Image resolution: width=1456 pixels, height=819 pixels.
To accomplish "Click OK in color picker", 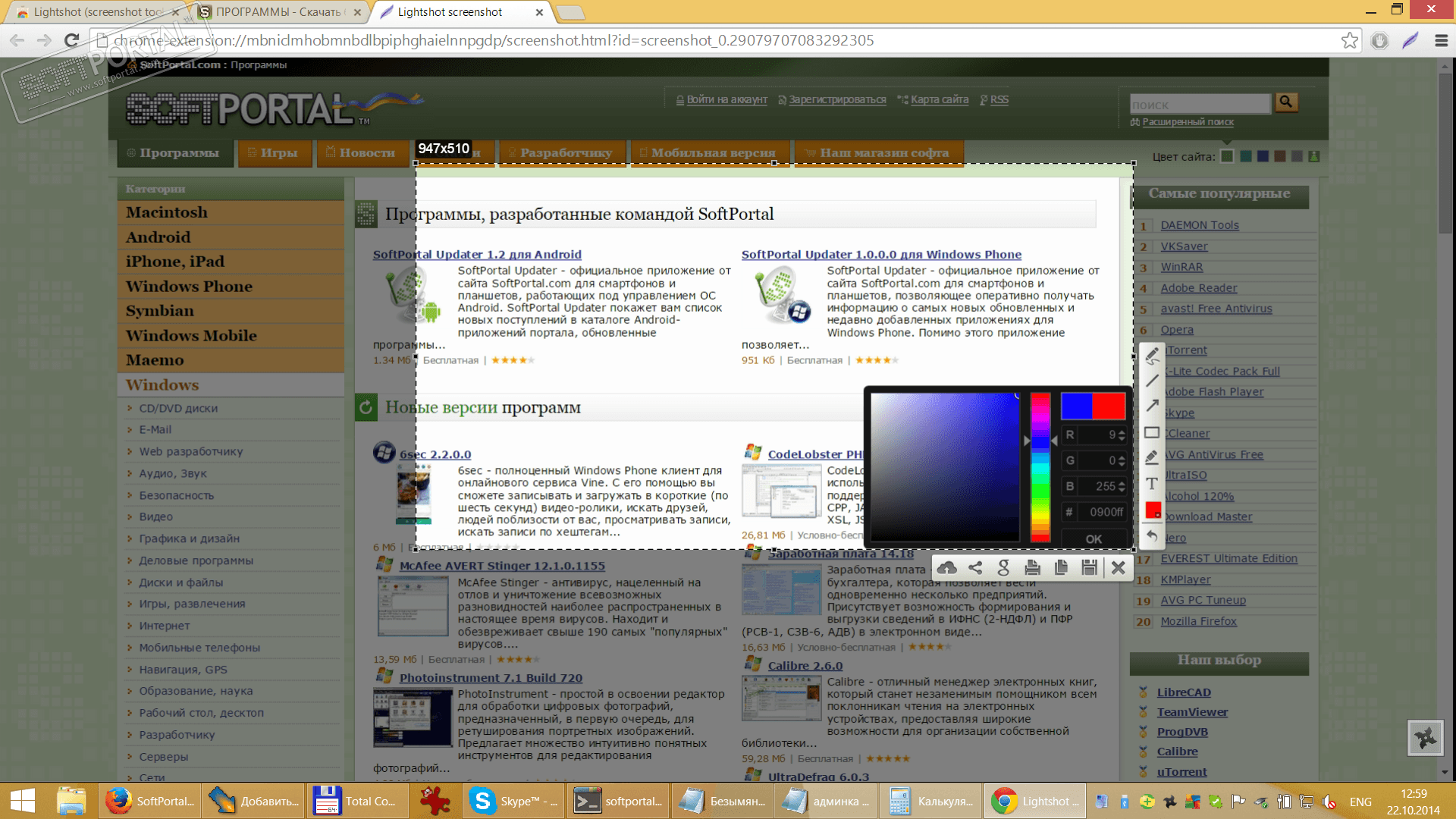I will (x=1093, y=539).
